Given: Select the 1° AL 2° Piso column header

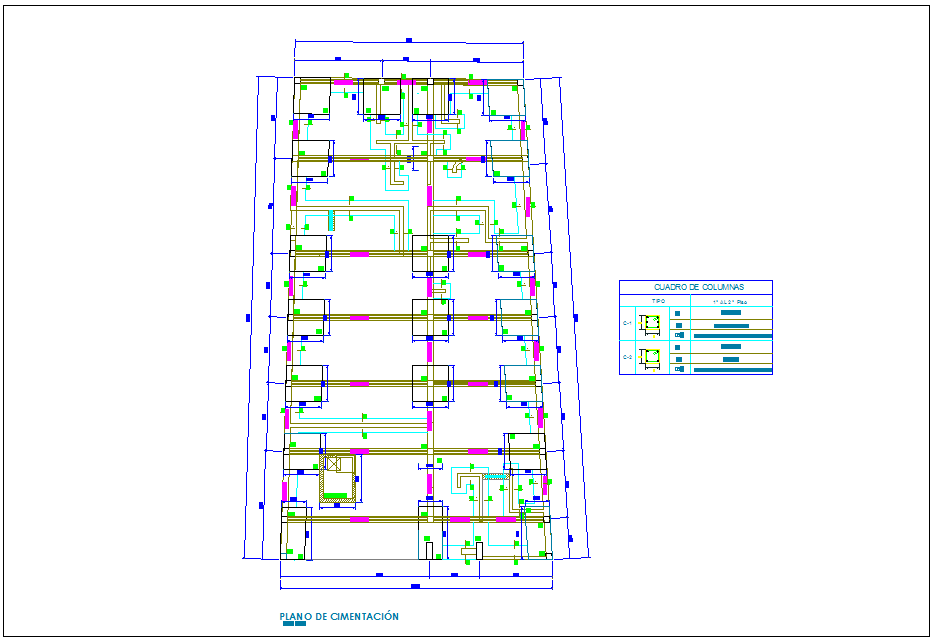Looking at the screenshot, I should (x=730, y=302).
